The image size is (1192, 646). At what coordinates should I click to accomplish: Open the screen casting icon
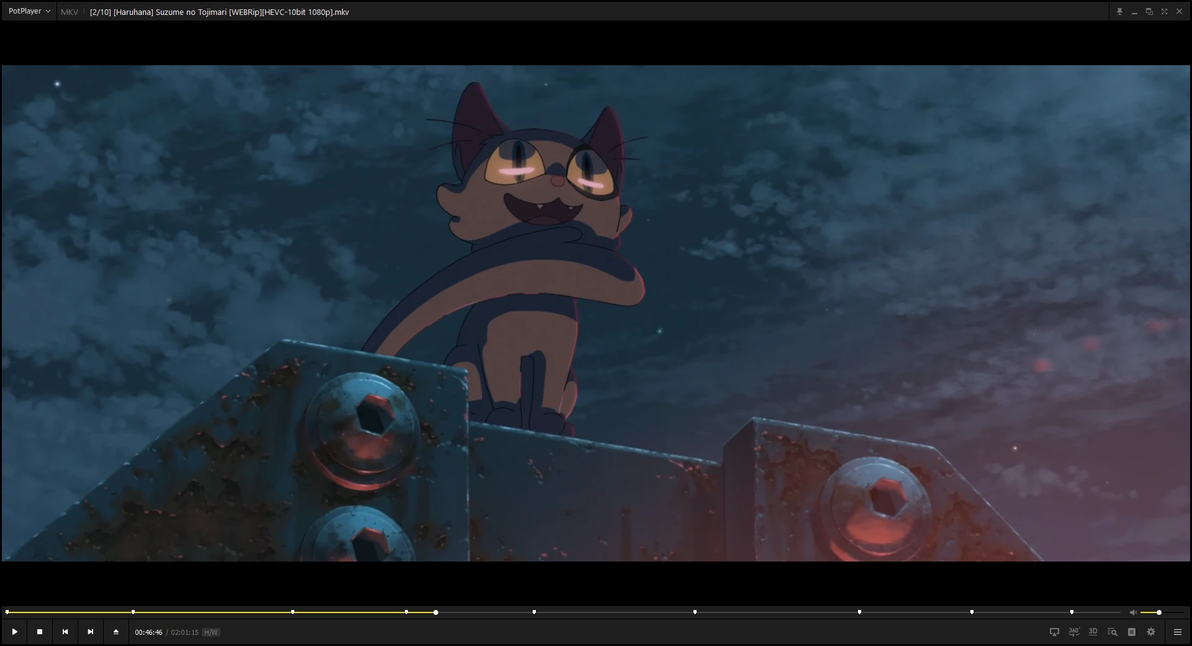point(1054,632)
